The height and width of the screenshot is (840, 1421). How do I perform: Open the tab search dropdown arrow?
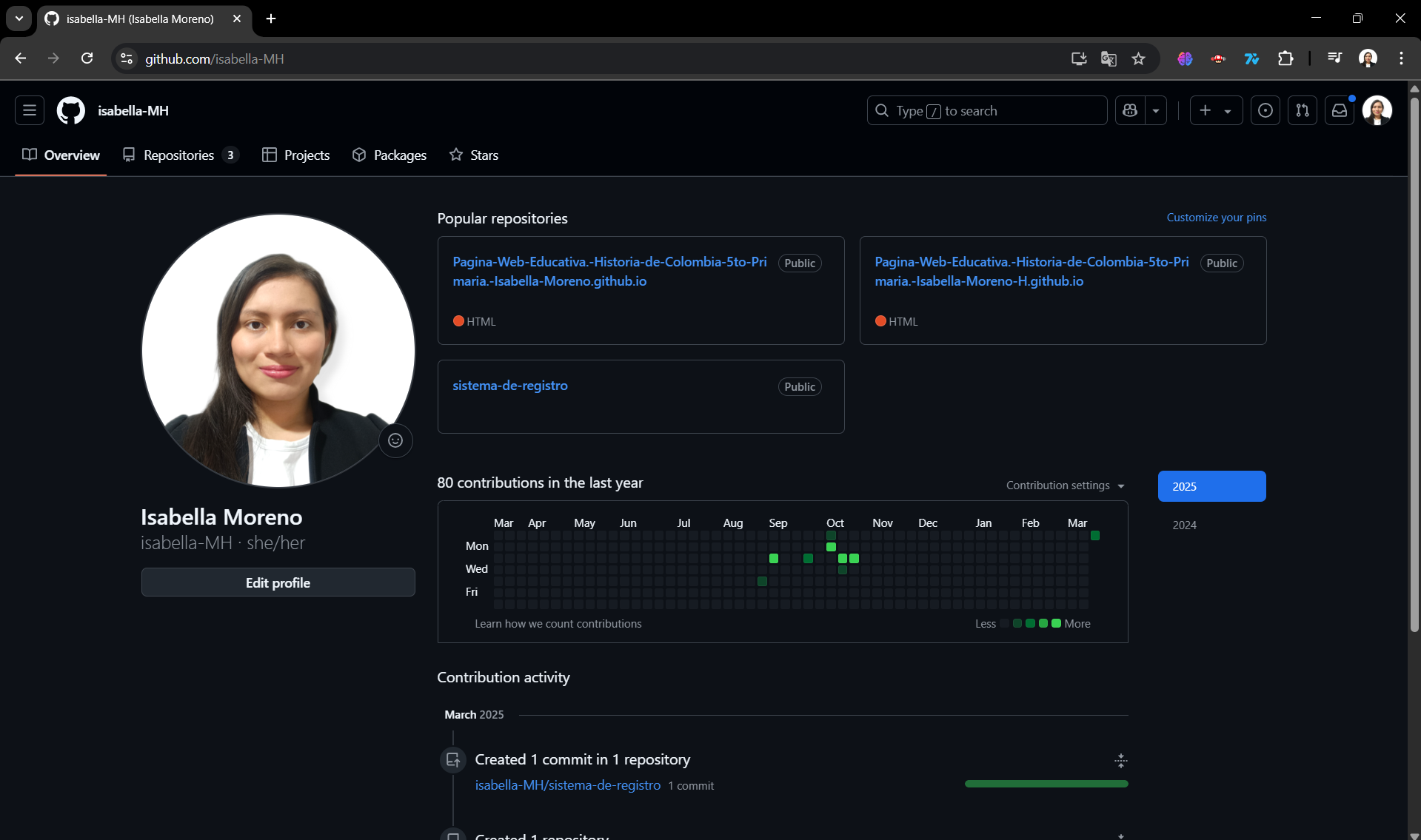click(19, 19)
